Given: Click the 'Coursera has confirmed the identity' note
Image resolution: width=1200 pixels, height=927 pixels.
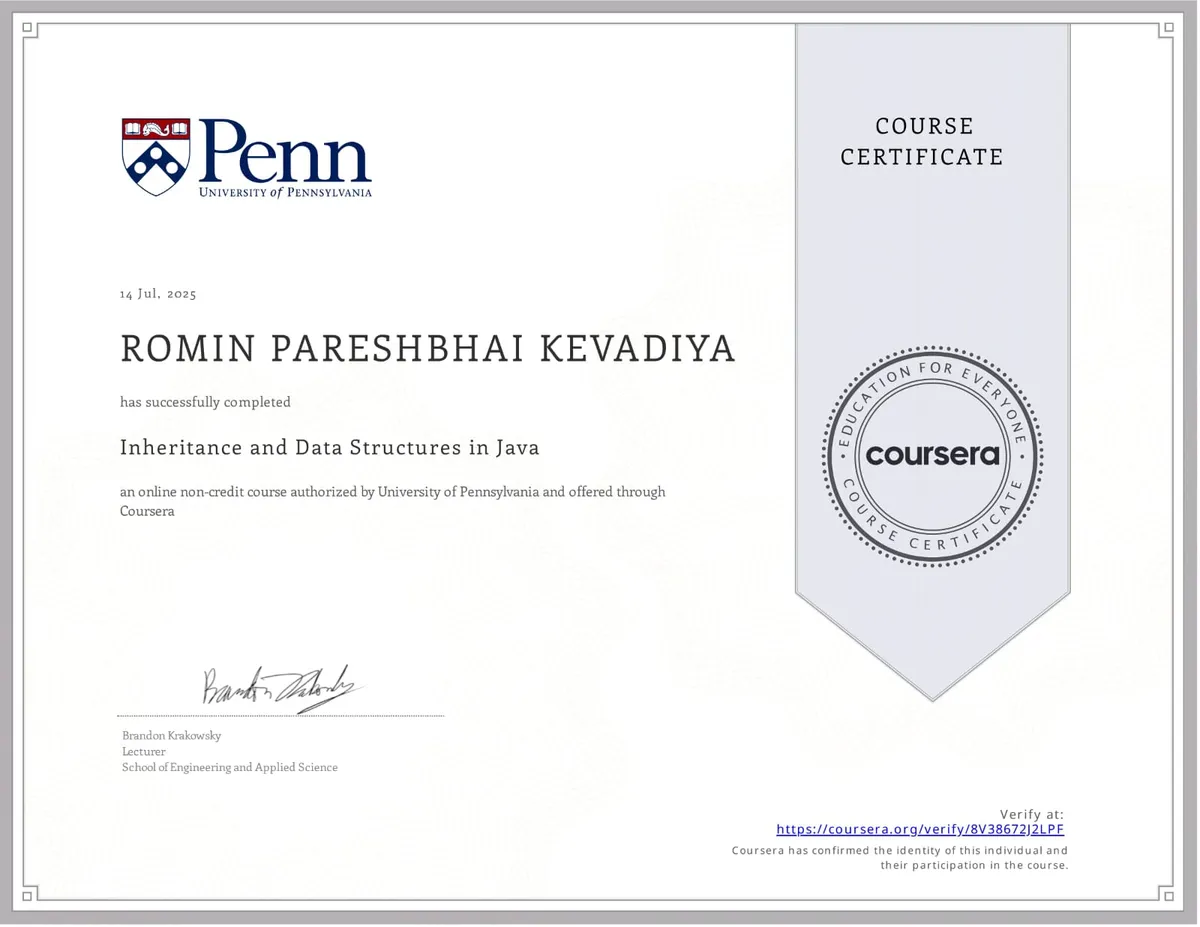Looking at the screenshot, I should click(900, 858).
